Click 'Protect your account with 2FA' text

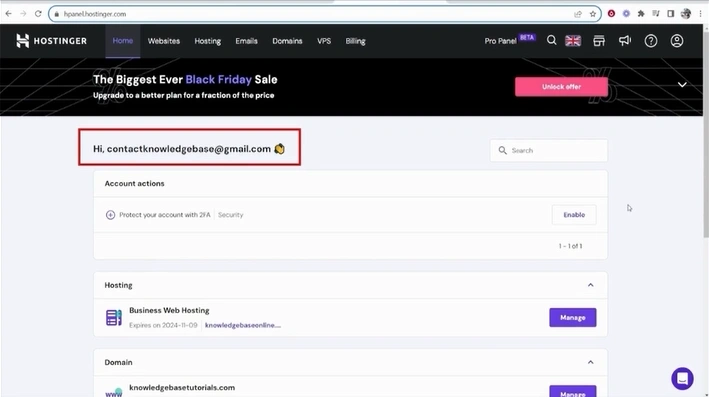[165, 215]
